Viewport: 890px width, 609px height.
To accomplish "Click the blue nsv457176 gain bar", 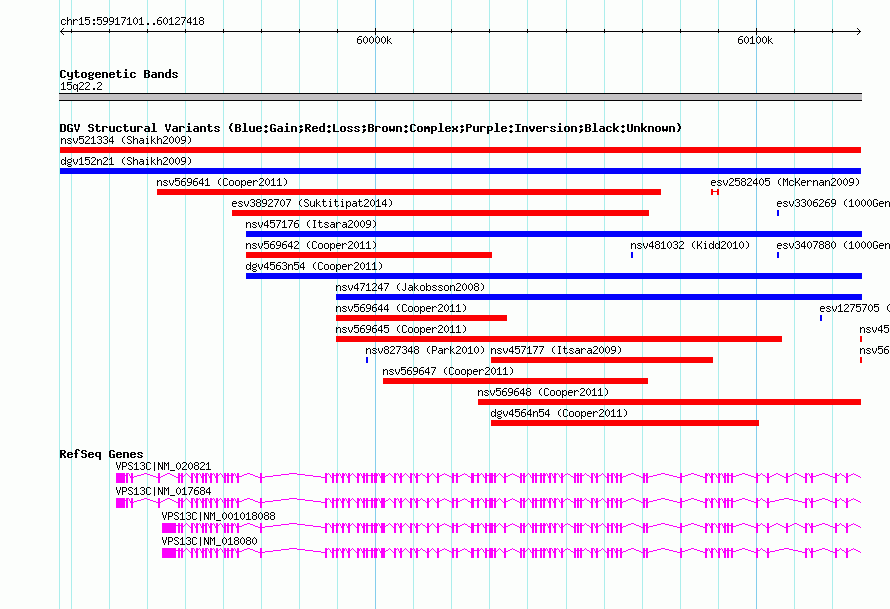I will tap(553, 234).
